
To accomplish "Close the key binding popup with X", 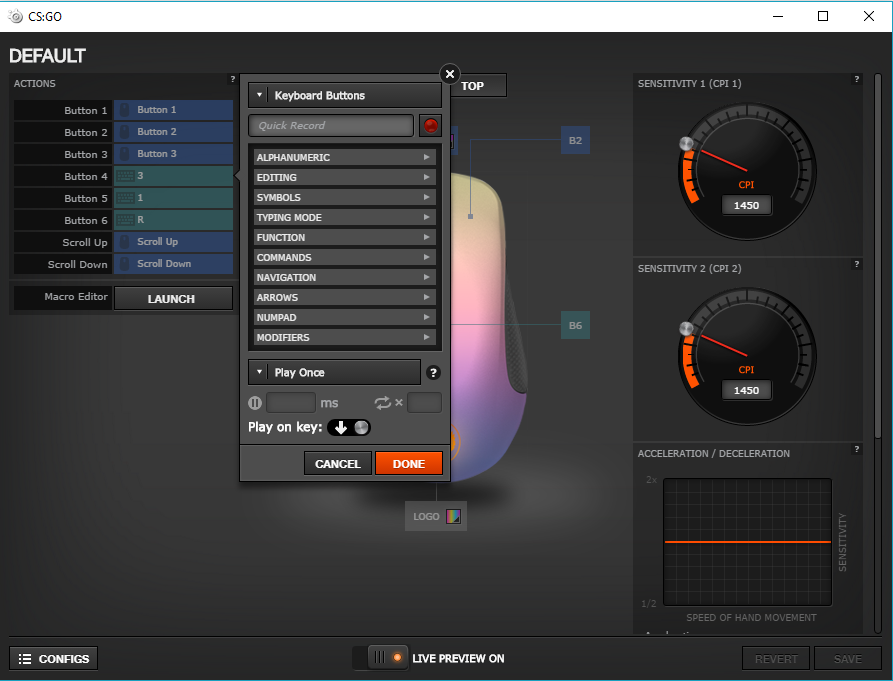I will coord(450,74).
